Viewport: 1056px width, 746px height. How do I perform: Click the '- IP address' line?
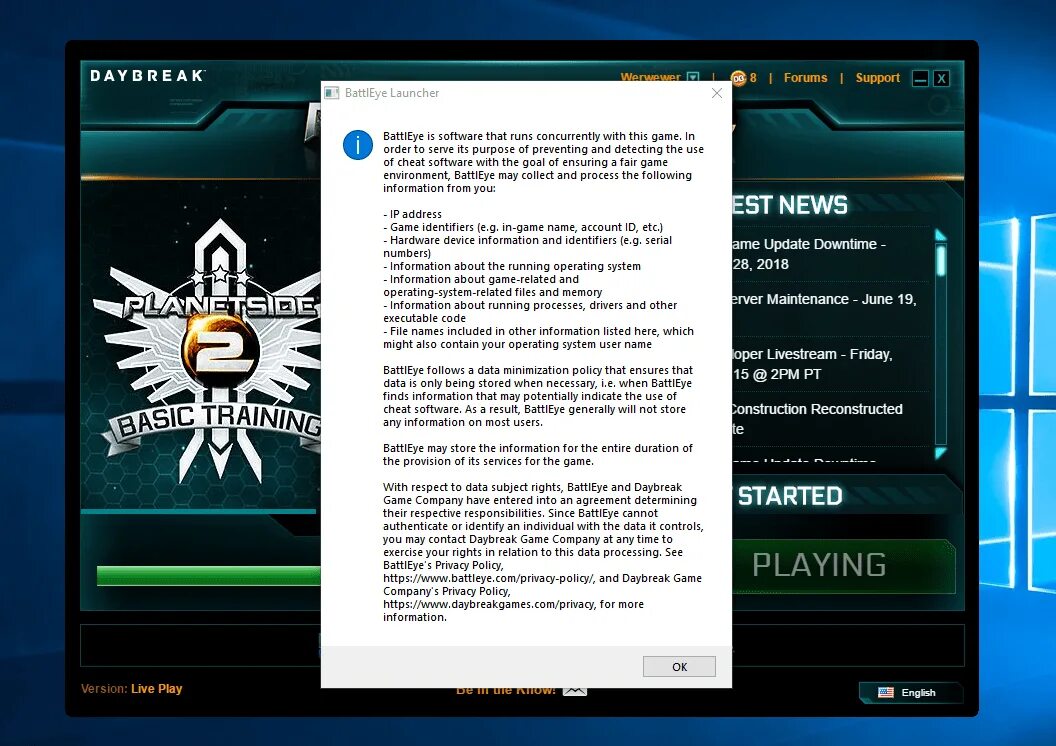point(412,214)
